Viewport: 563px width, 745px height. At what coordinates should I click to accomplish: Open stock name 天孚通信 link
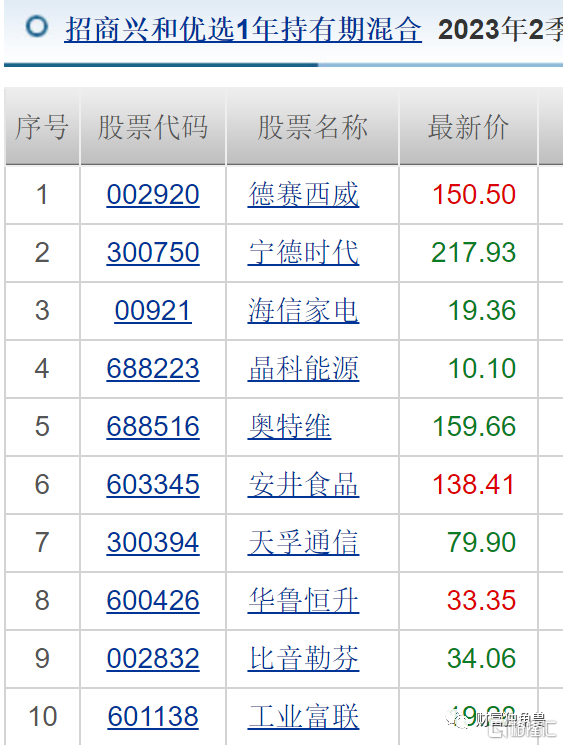pyautogui.click(x=304, y=543)
